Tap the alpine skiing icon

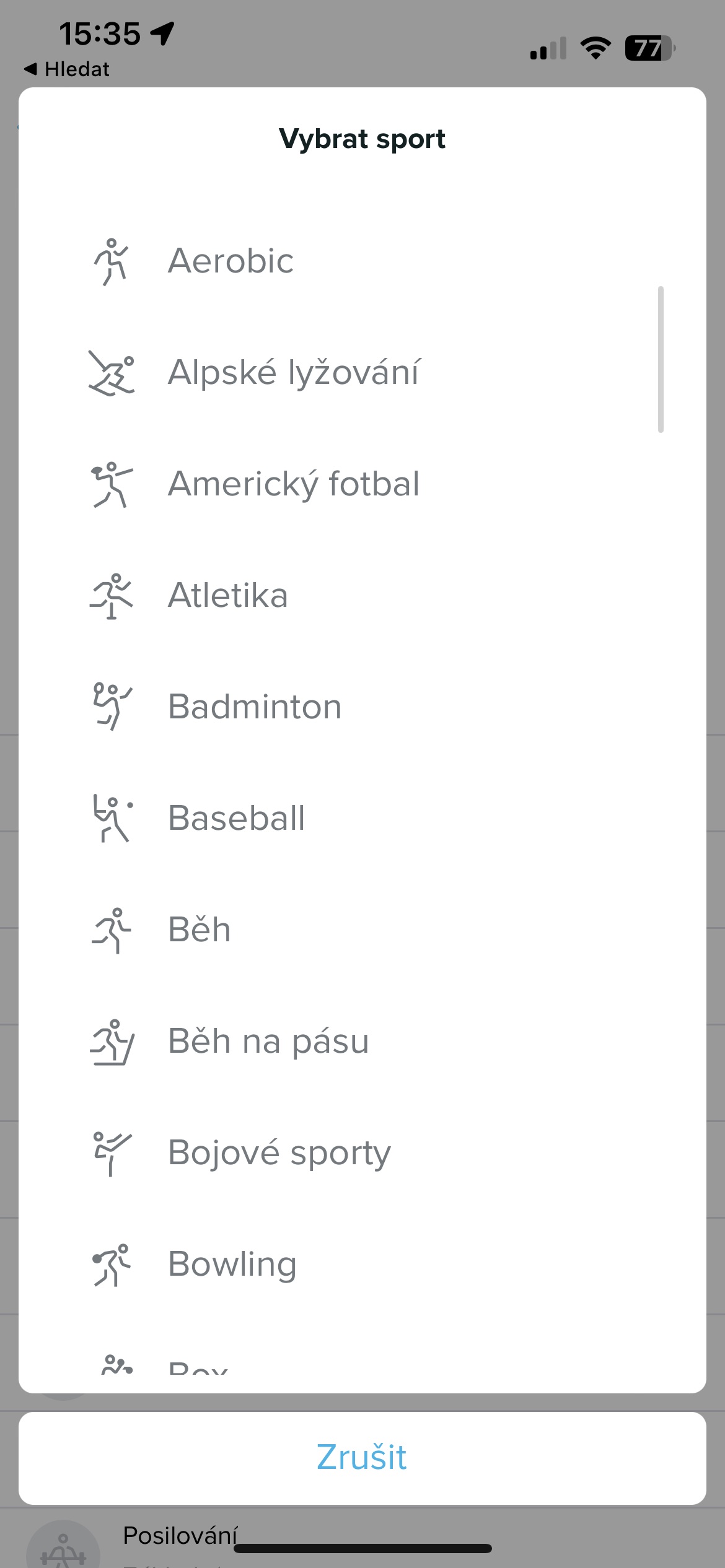[112, 373]
